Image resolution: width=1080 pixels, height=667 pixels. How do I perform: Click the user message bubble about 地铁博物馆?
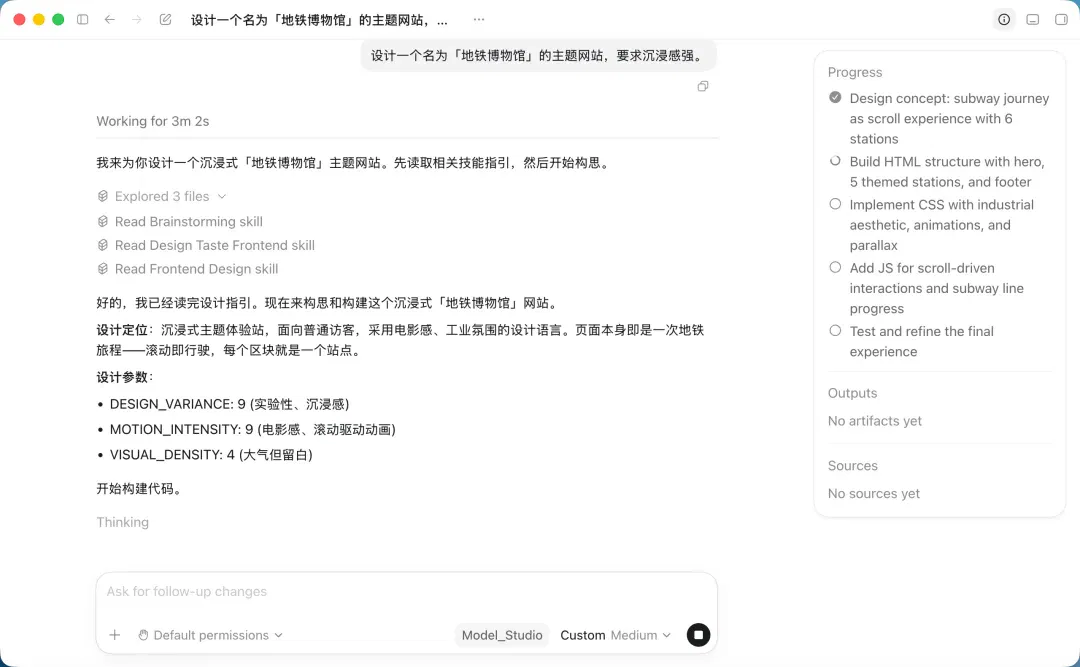(539, 56)
